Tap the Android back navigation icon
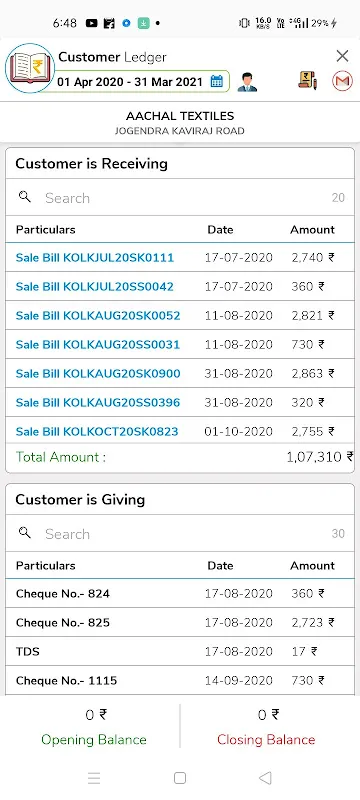Viewport: 360px width, 800px height. 265,778
